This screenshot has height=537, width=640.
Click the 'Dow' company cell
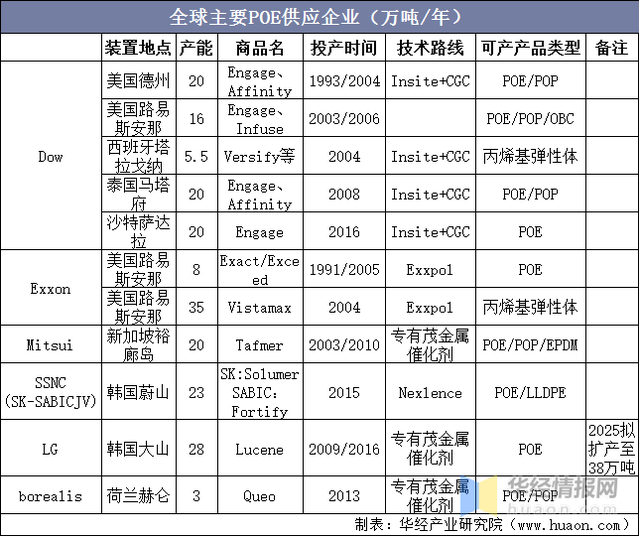(51, 156)
